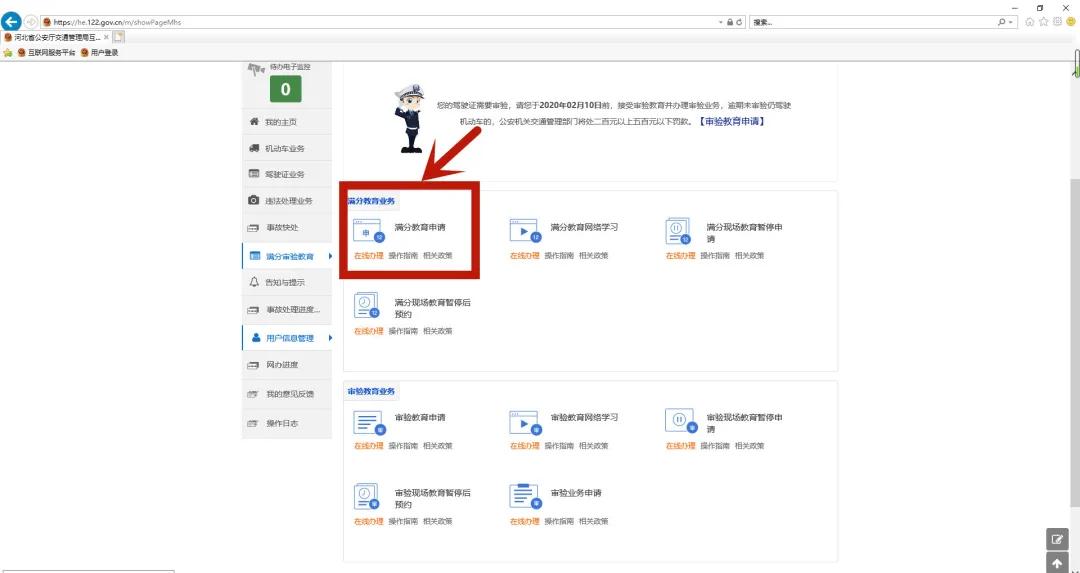Click the browser back arrow button

pos(13,21)
